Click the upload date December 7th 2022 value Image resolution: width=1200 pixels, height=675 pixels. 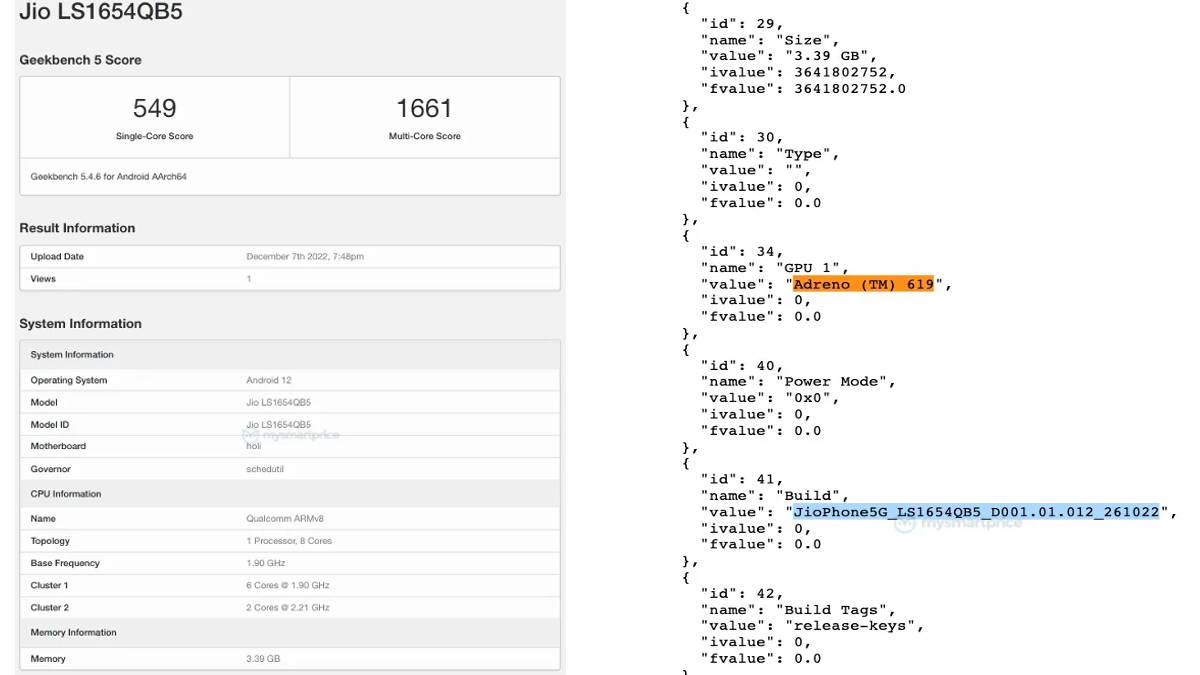coord(305,257)
